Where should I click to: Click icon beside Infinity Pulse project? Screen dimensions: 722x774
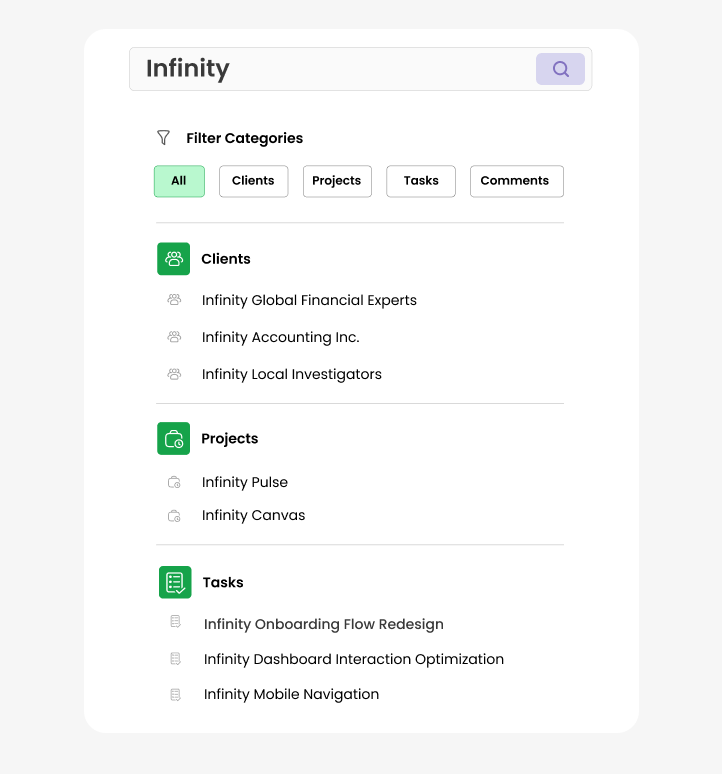click(x=174, y=482)
